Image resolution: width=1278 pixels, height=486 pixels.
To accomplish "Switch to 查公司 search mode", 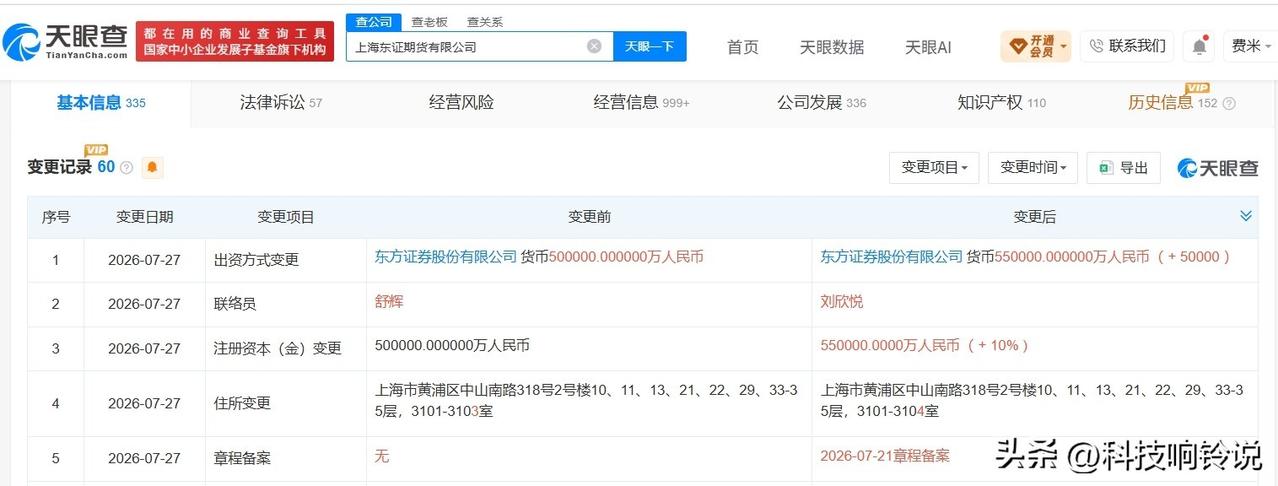I will coord(373,21).
